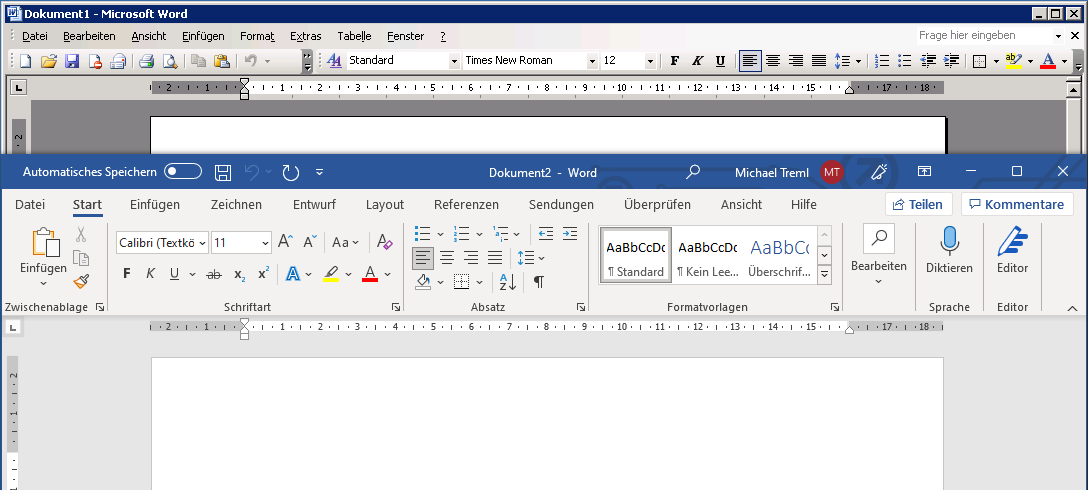The width and height of the screenshot is (1088, 490).
Task: Select the Kein Leerraum style
Action: 708,255
